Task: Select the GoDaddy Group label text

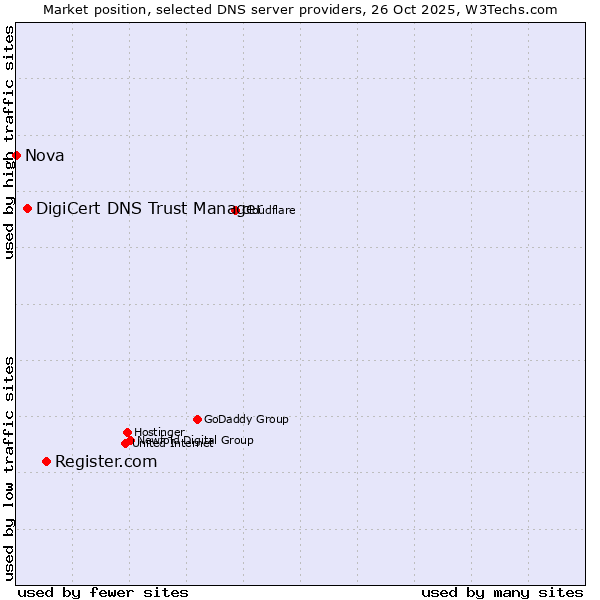Action: pyautogui.click(x=246, y=419)
